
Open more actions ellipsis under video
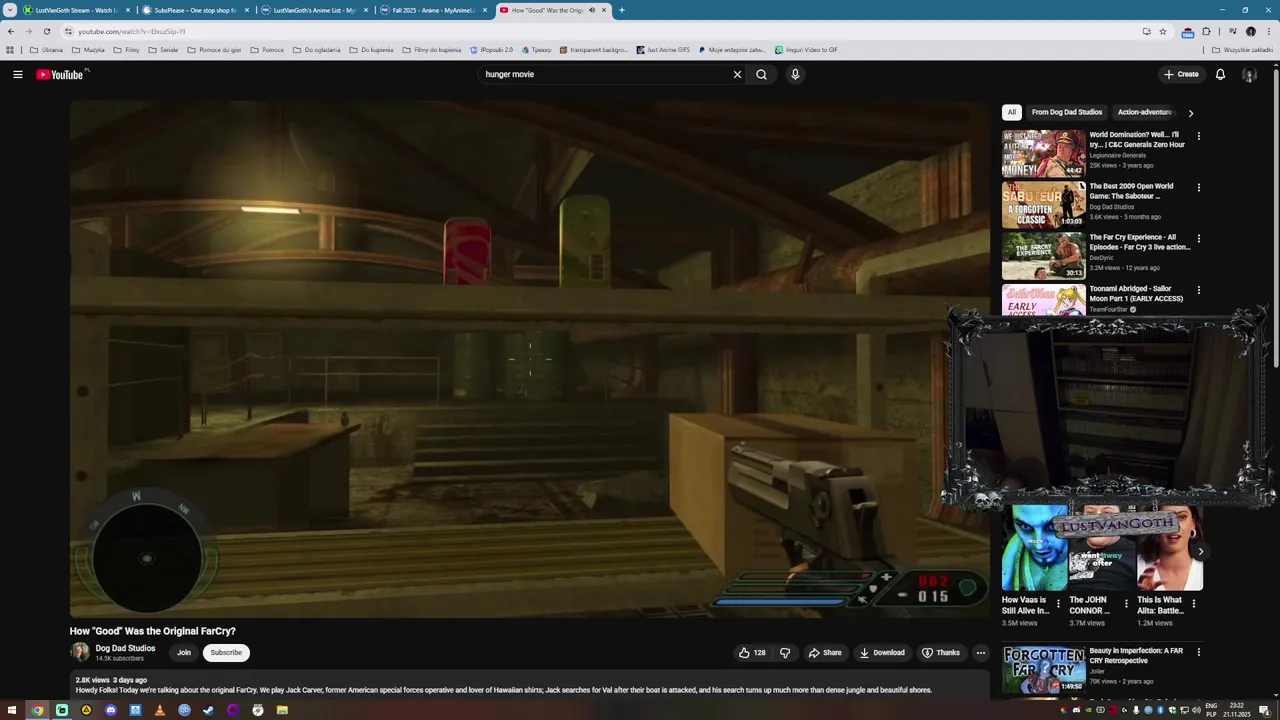tap(981, 652)
